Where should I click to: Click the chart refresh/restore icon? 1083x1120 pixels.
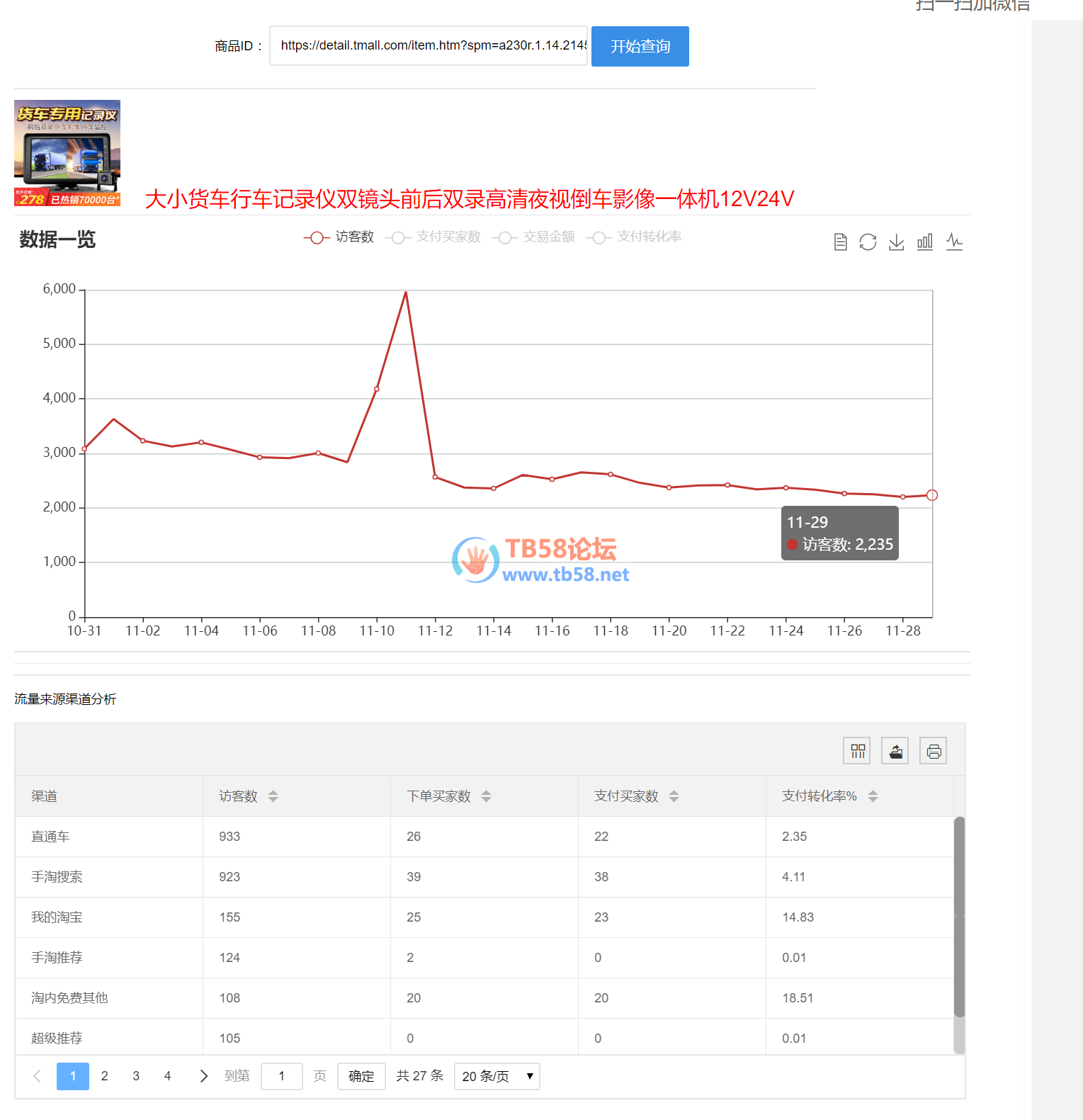pyautogui.click(x=868, y=242)
